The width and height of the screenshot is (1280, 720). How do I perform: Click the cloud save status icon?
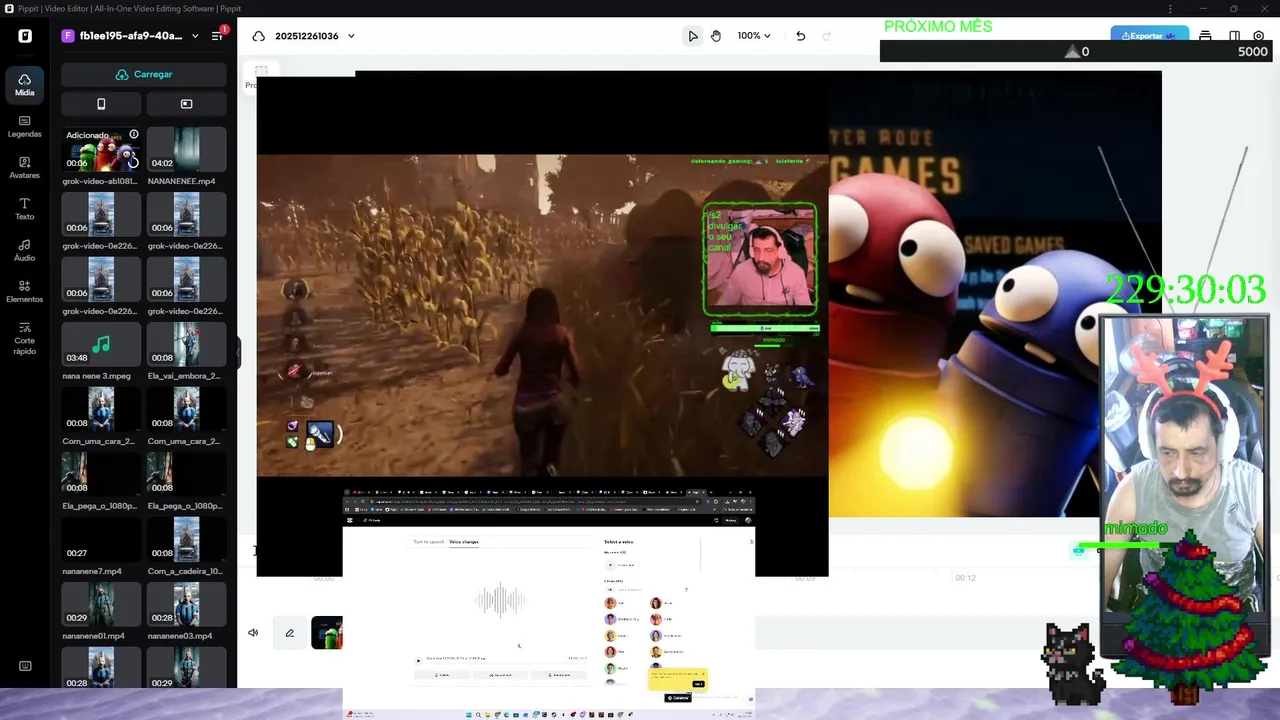[259, 36]
